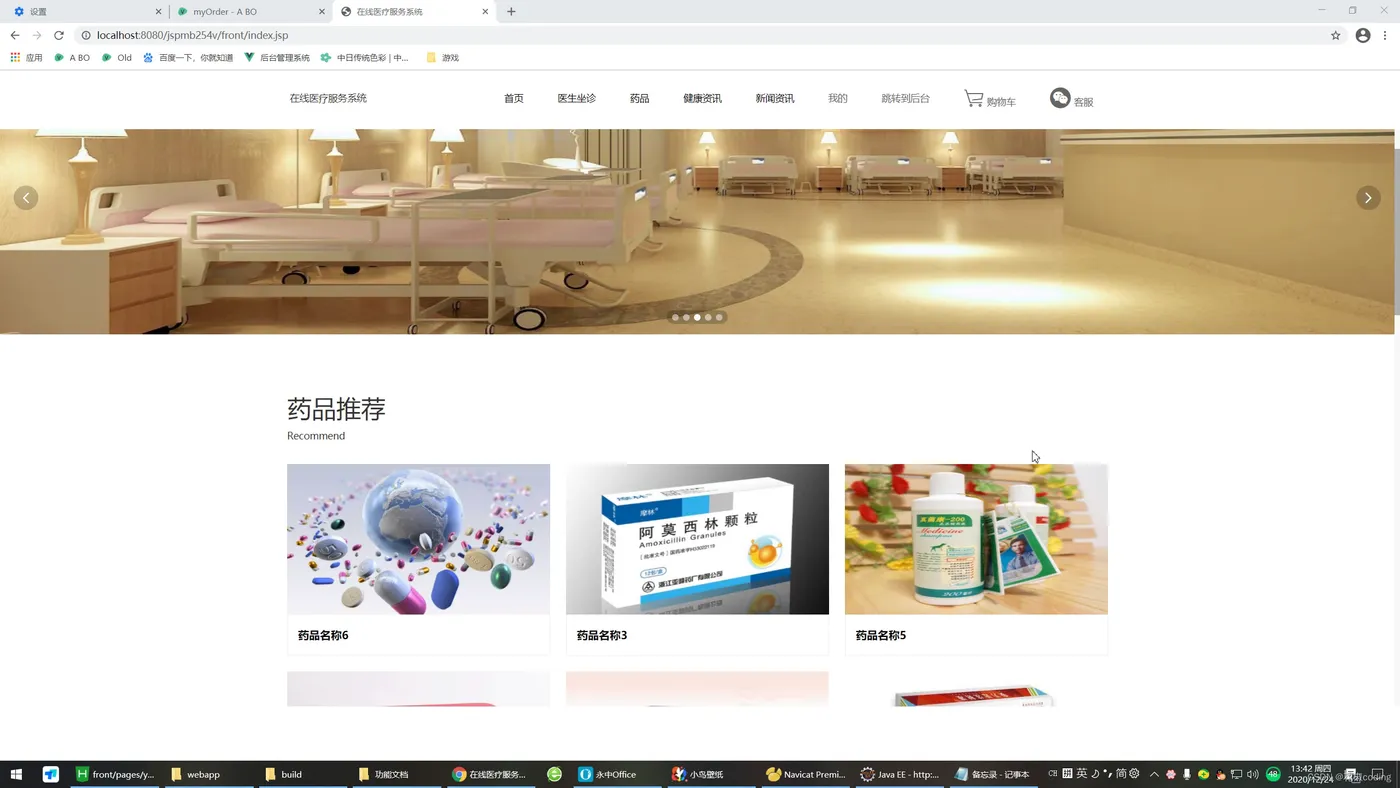Close the myOrder - A BO tab
Viewport: 1400px width, 788px height.
322,12
